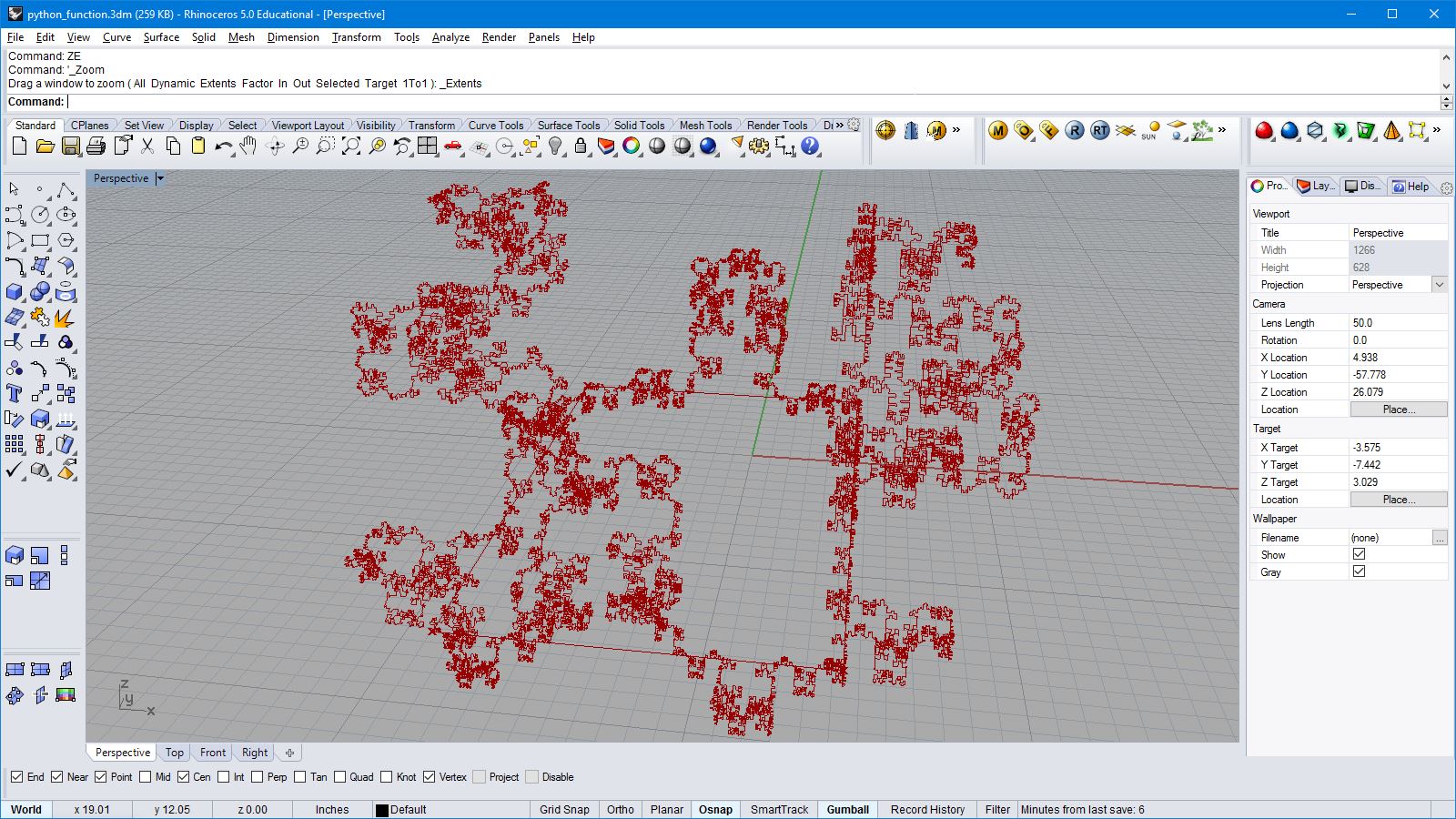Click the Undo arrow icon
Viewport: 1456px width, 819px height.
[x=223, y=146]
